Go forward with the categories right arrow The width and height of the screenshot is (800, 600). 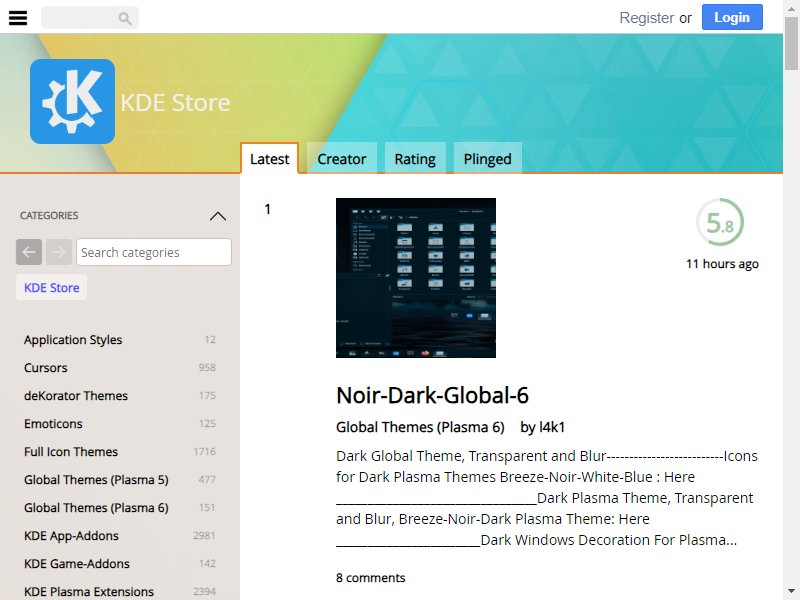59,252
